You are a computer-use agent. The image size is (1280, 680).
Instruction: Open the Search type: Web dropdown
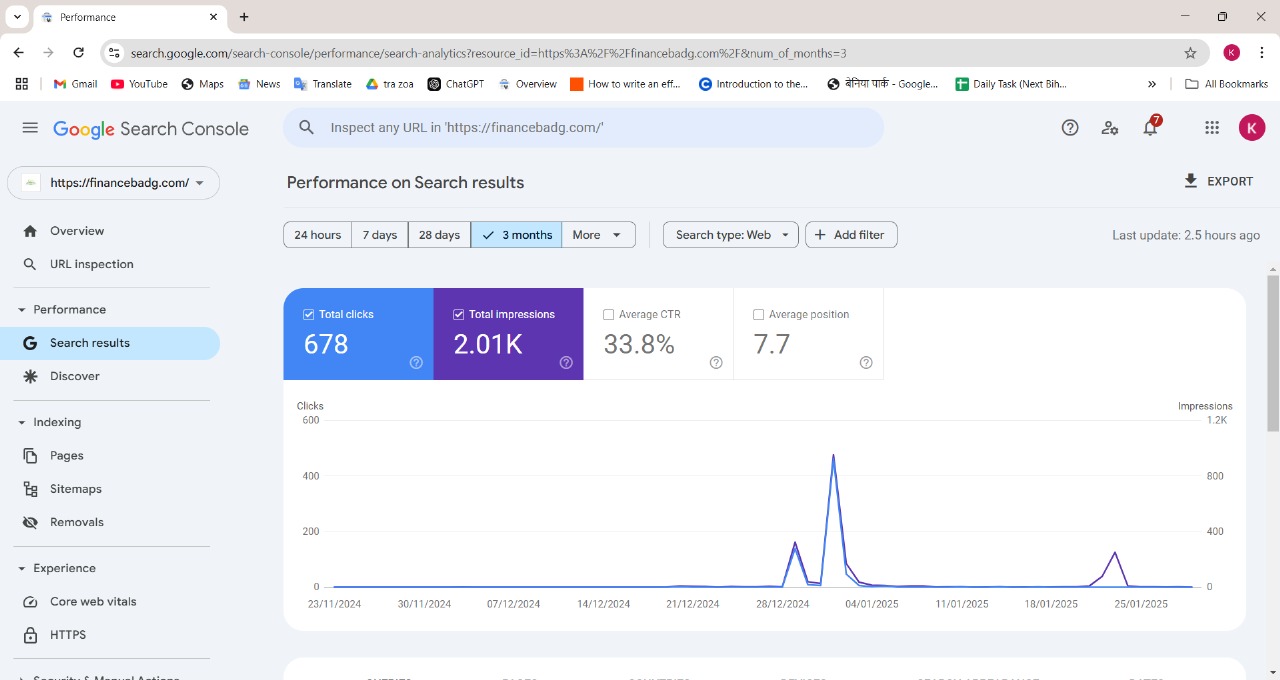(731, 235)
